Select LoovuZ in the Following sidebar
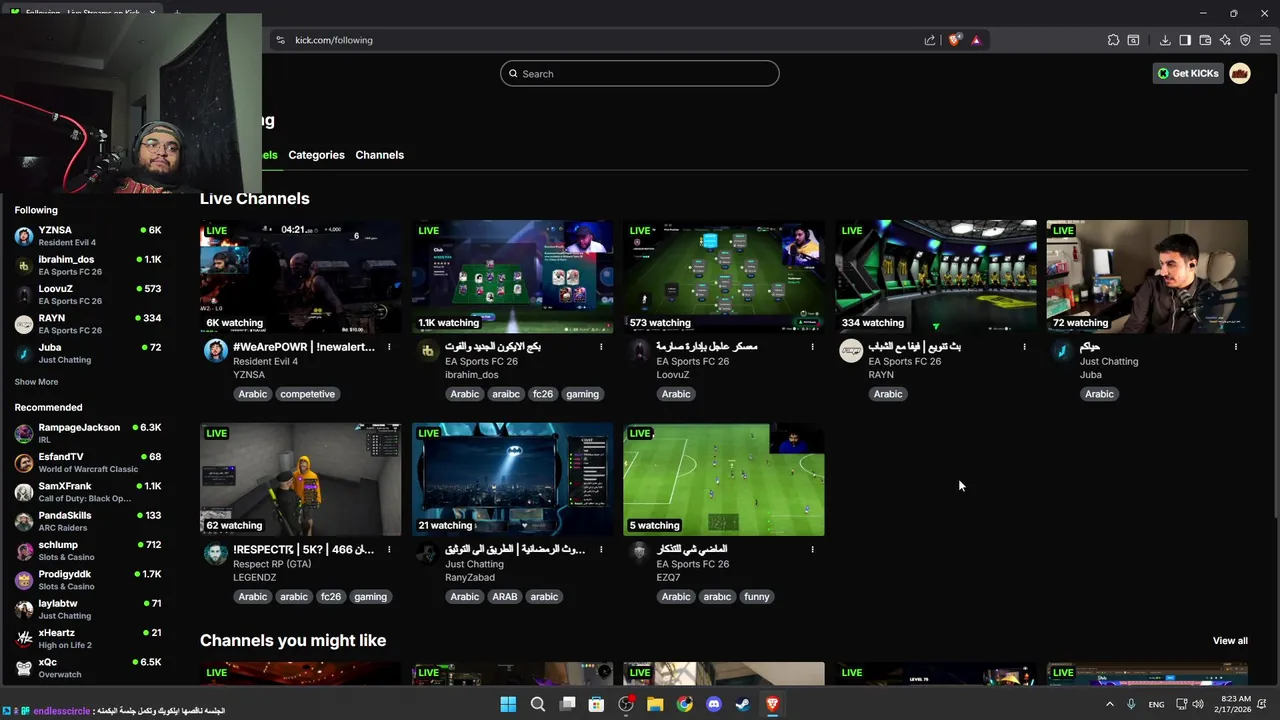 tap(88, 294)
